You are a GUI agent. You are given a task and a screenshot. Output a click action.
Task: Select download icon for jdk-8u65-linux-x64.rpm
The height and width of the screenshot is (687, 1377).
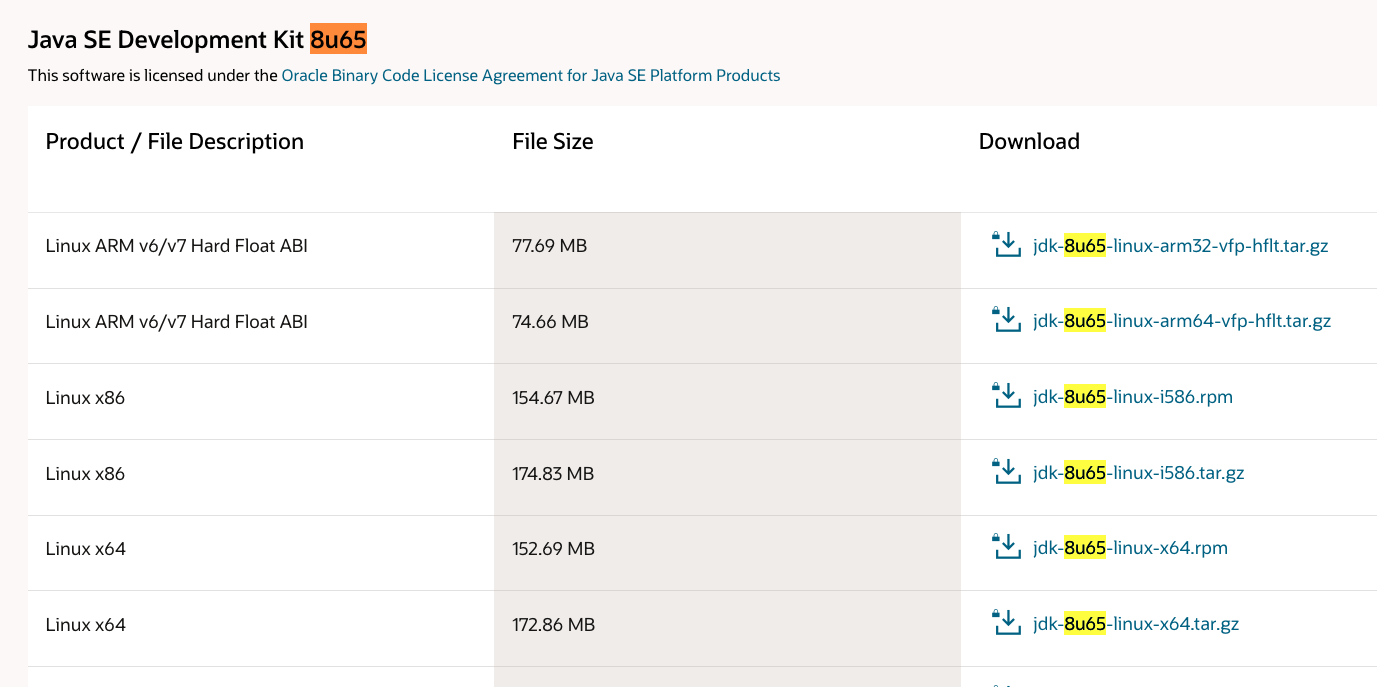coord(1006,548)
